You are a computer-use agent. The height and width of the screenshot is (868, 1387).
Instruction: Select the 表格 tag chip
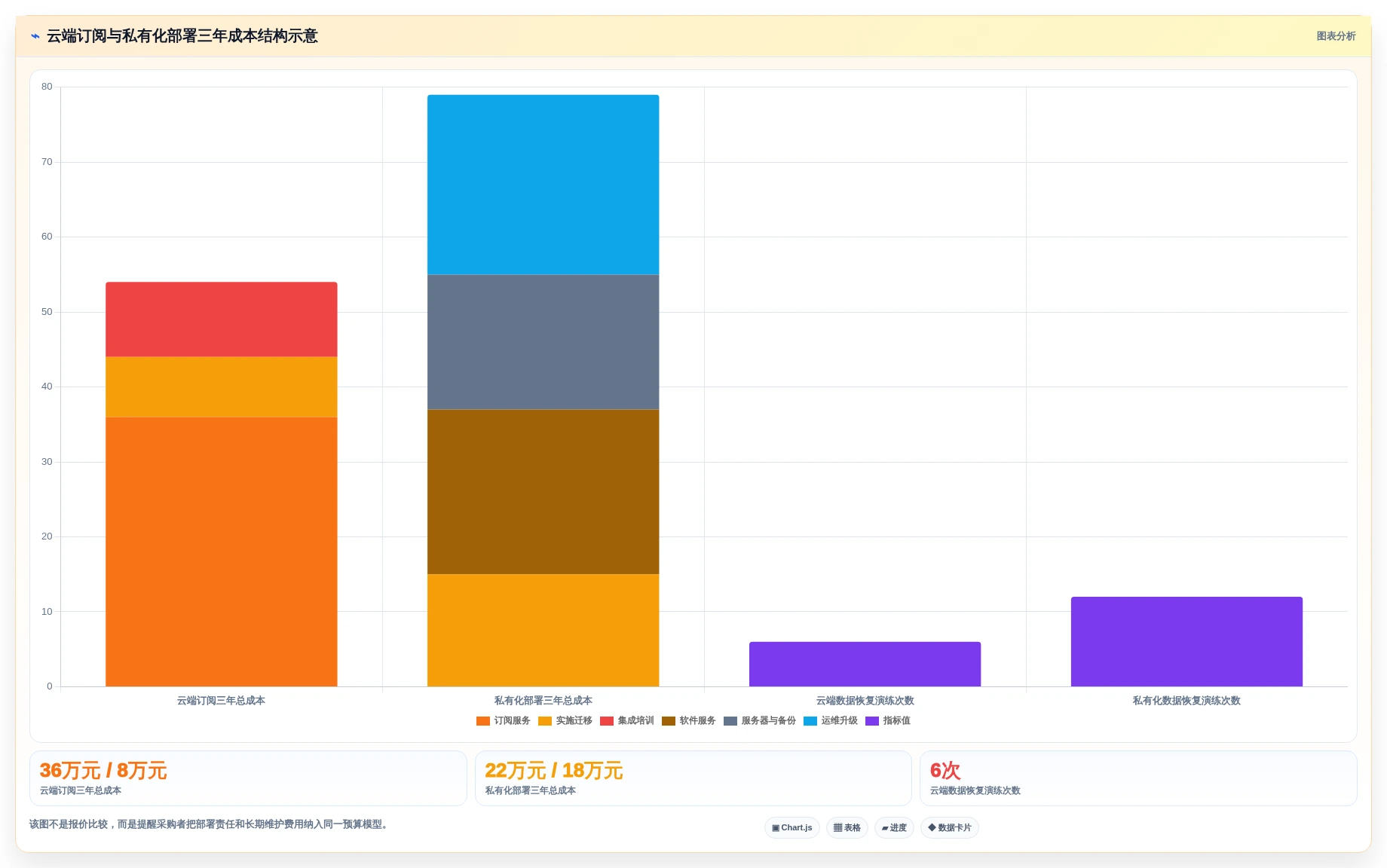point(847,828)
